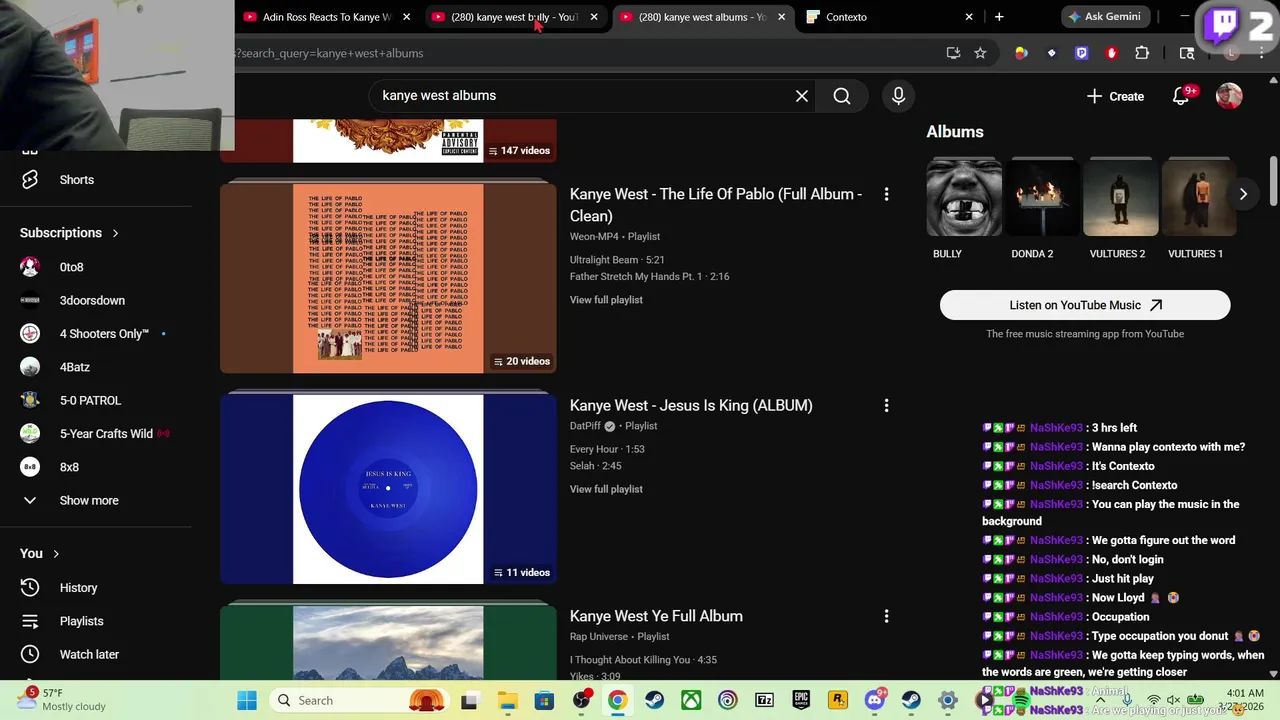Click the magnifying glass search button

pos(842,96)
